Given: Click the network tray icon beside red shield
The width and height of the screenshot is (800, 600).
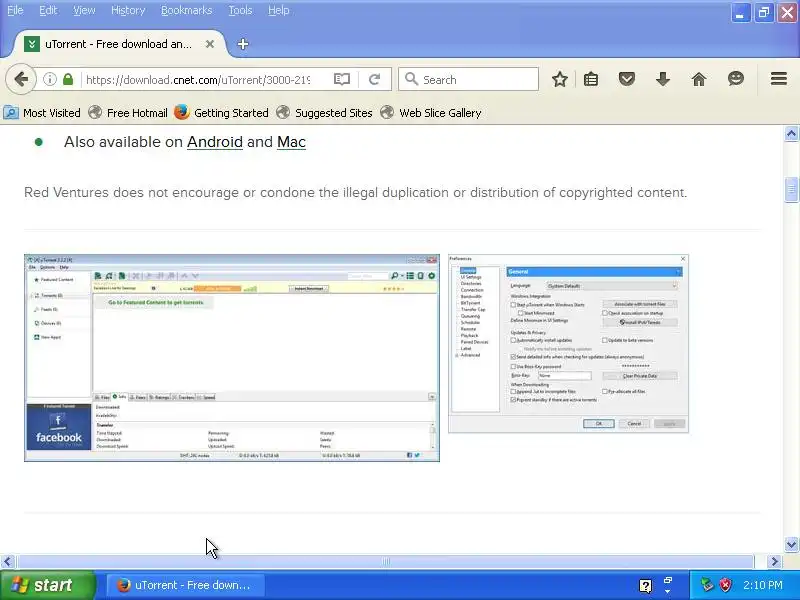Looking at the screenshot, I should tap(707, 585).
